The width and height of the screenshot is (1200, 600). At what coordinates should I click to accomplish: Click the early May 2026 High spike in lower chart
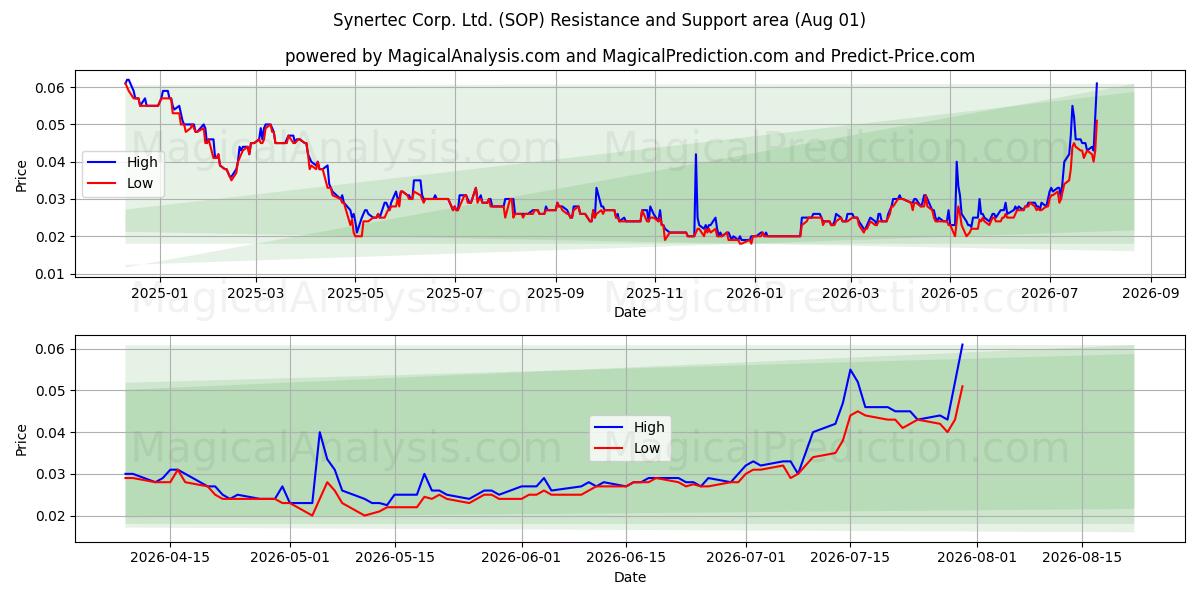320,432
